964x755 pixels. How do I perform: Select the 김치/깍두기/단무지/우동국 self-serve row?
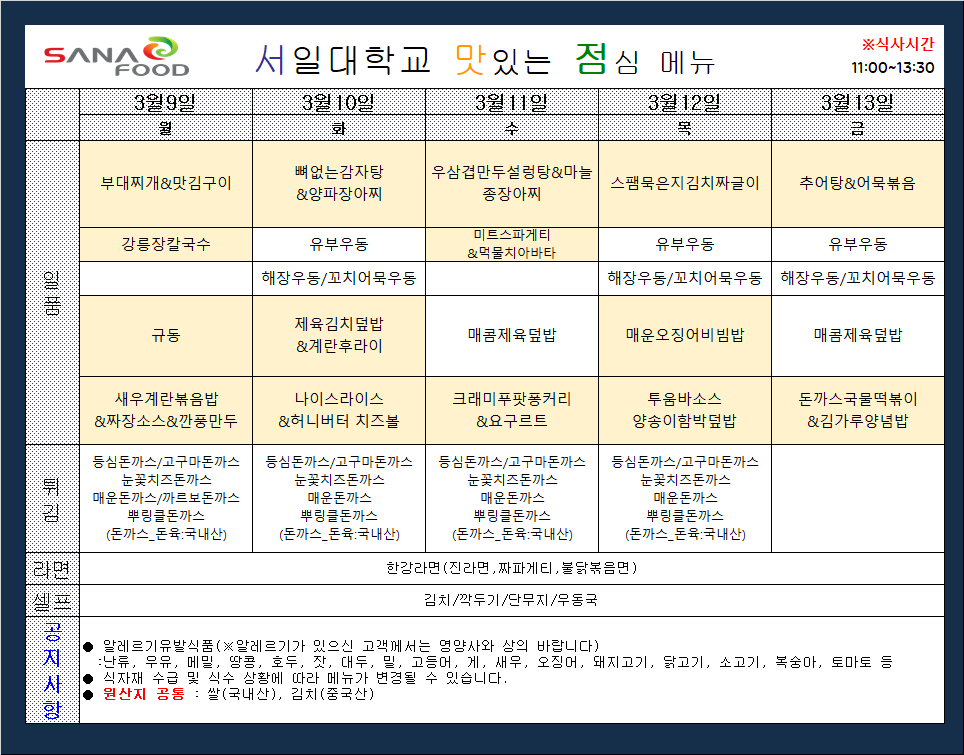click(511, 600)
